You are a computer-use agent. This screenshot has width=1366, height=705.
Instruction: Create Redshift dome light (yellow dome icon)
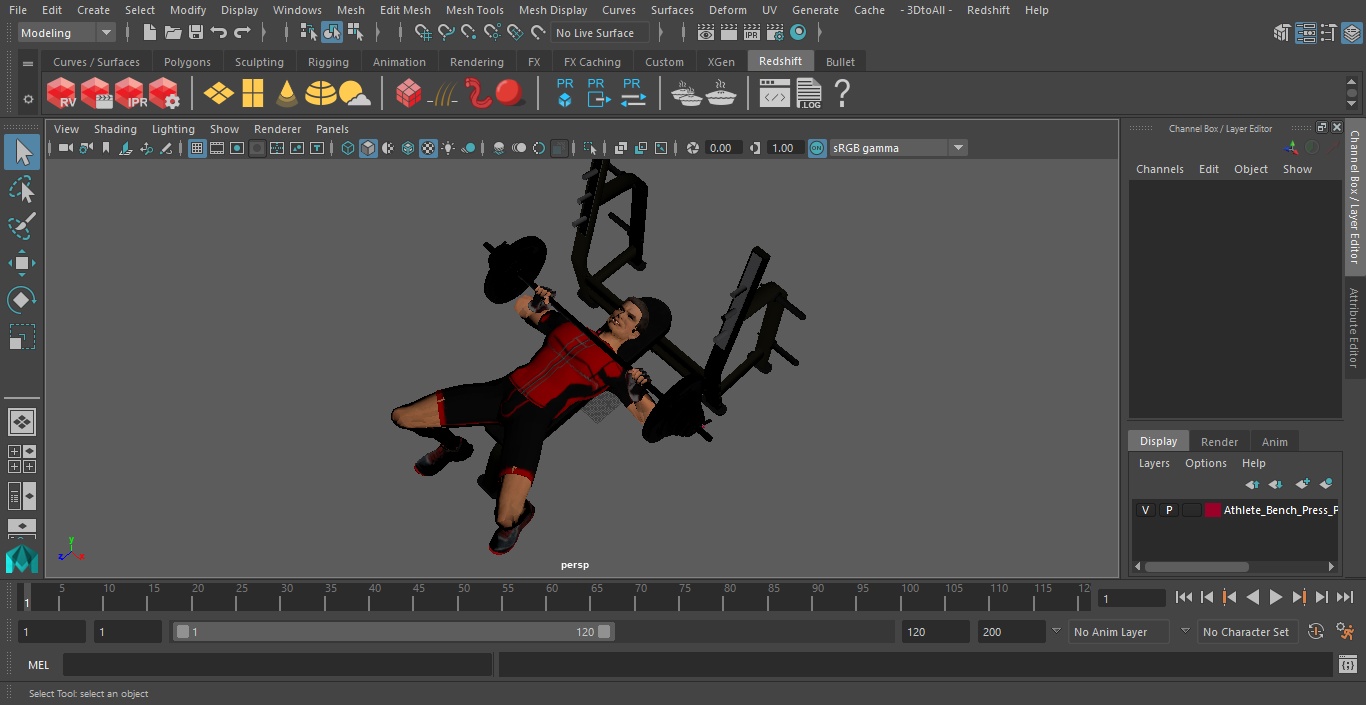[320, 94]
